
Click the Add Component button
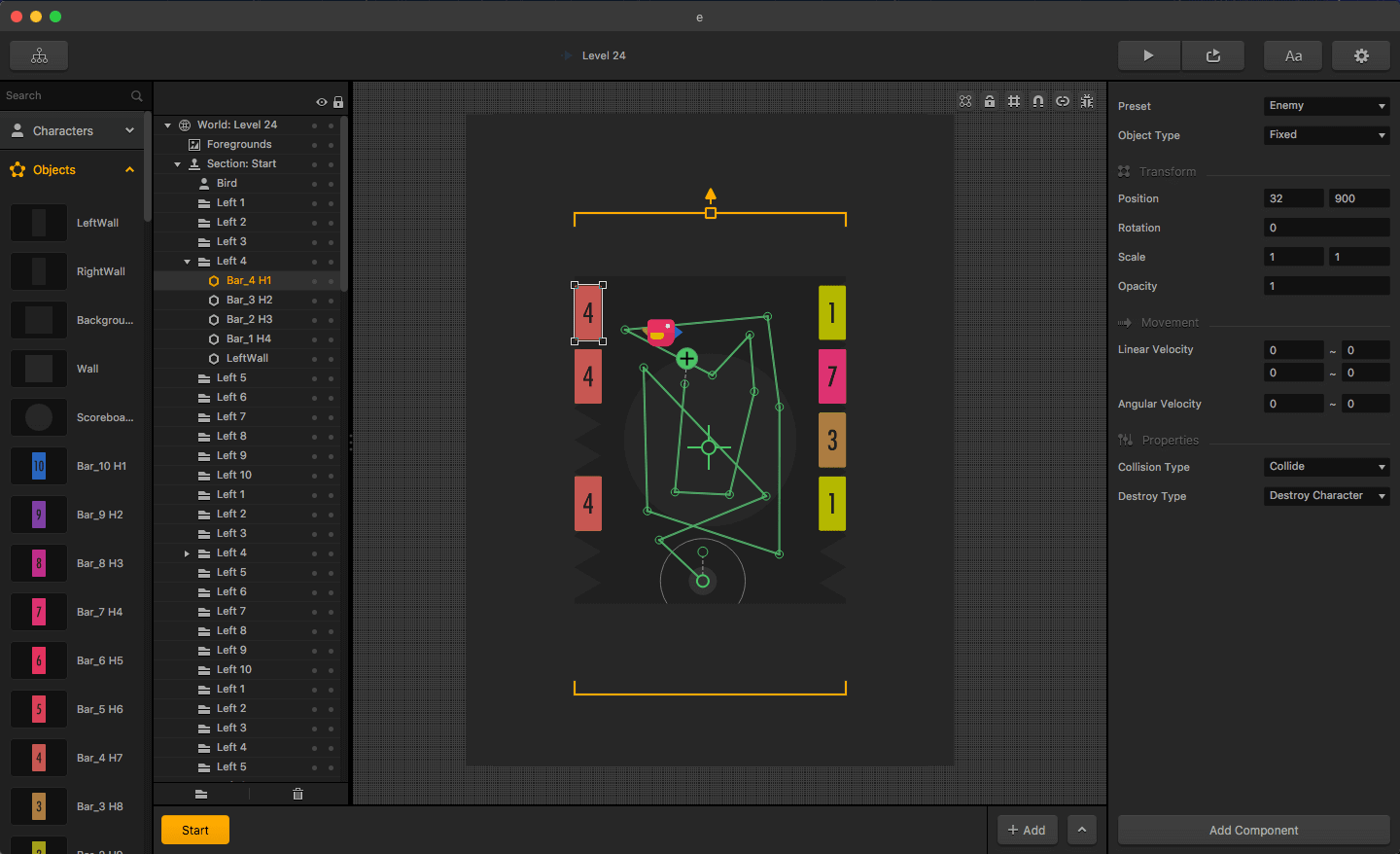[x=1253, y=830]
